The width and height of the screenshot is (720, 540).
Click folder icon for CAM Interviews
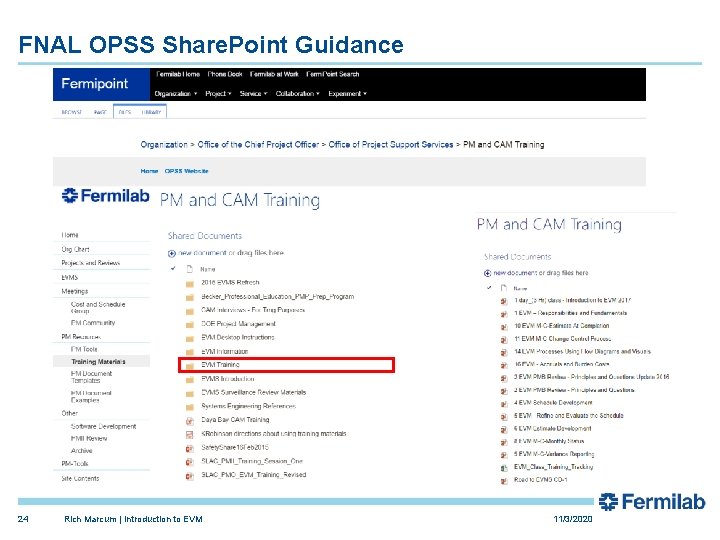coord(190,311)
